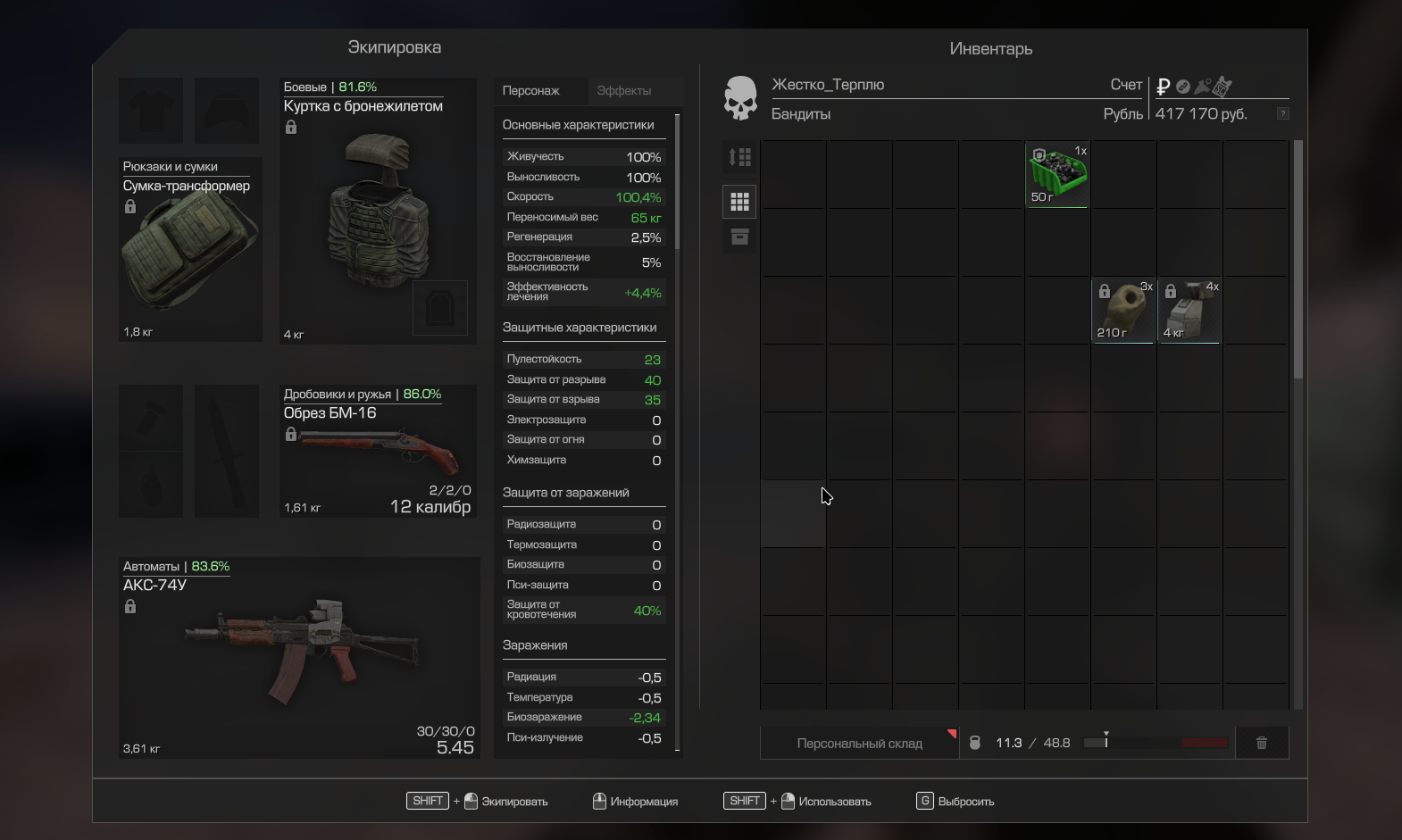Click the green crate item in inventory
Screen dimensions: 1402x840
pos(1057,174)
